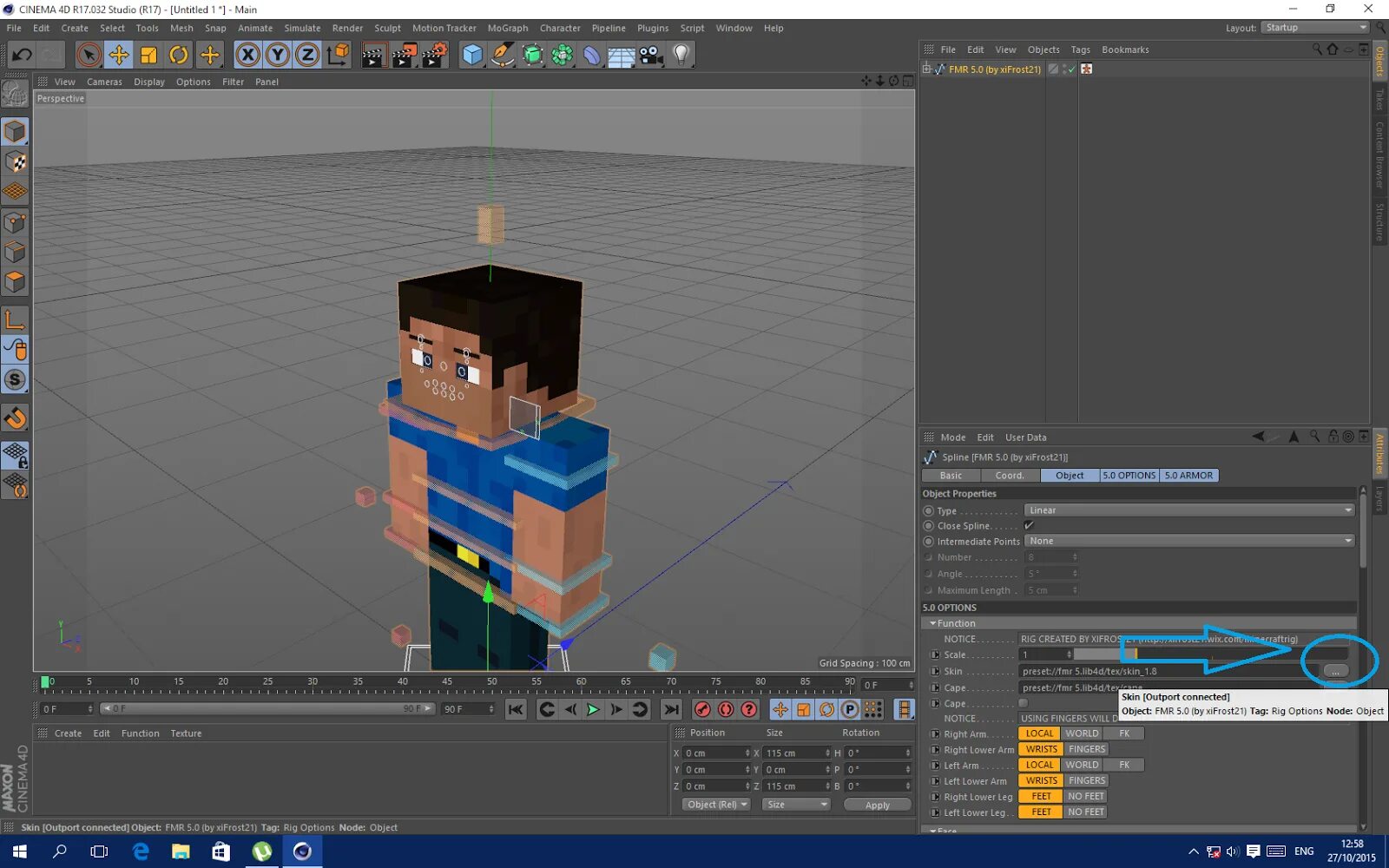The height and width of the screenshot is (868, 1389).
Task: Click the Skin browse ... button
Action: 1335,671
